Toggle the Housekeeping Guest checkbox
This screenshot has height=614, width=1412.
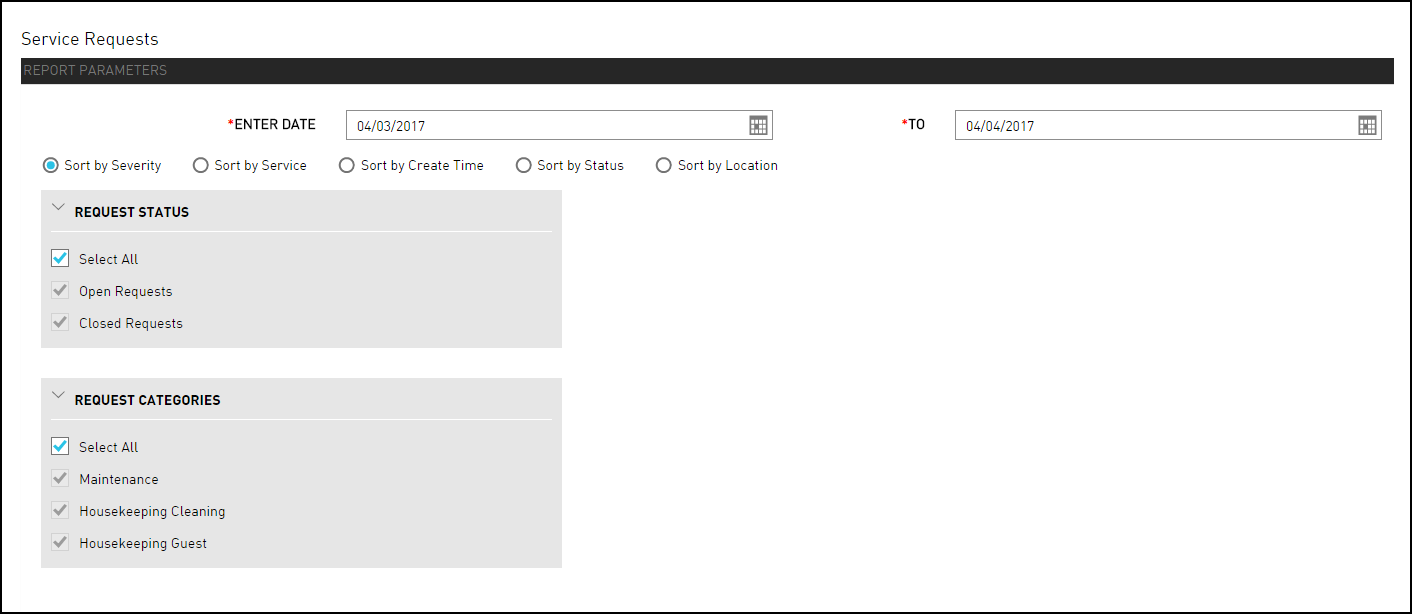tap(60, 543)
